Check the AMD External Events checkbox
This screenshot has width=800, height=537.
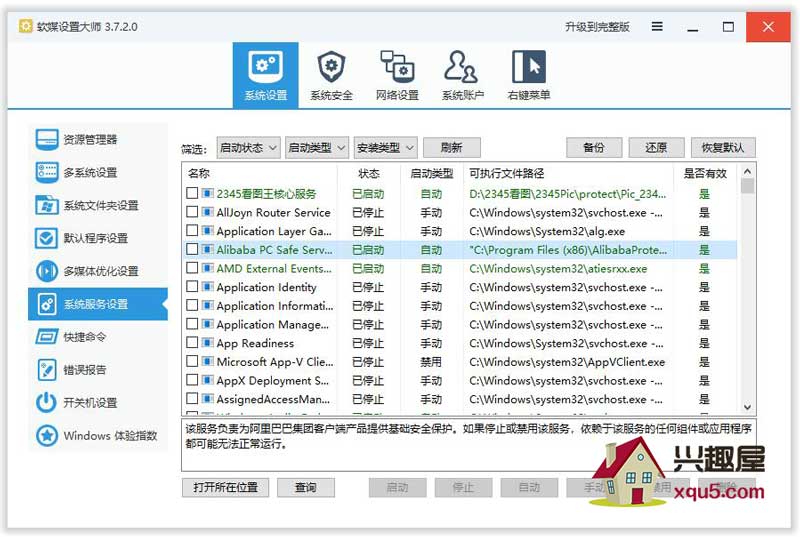click(192, 268)
